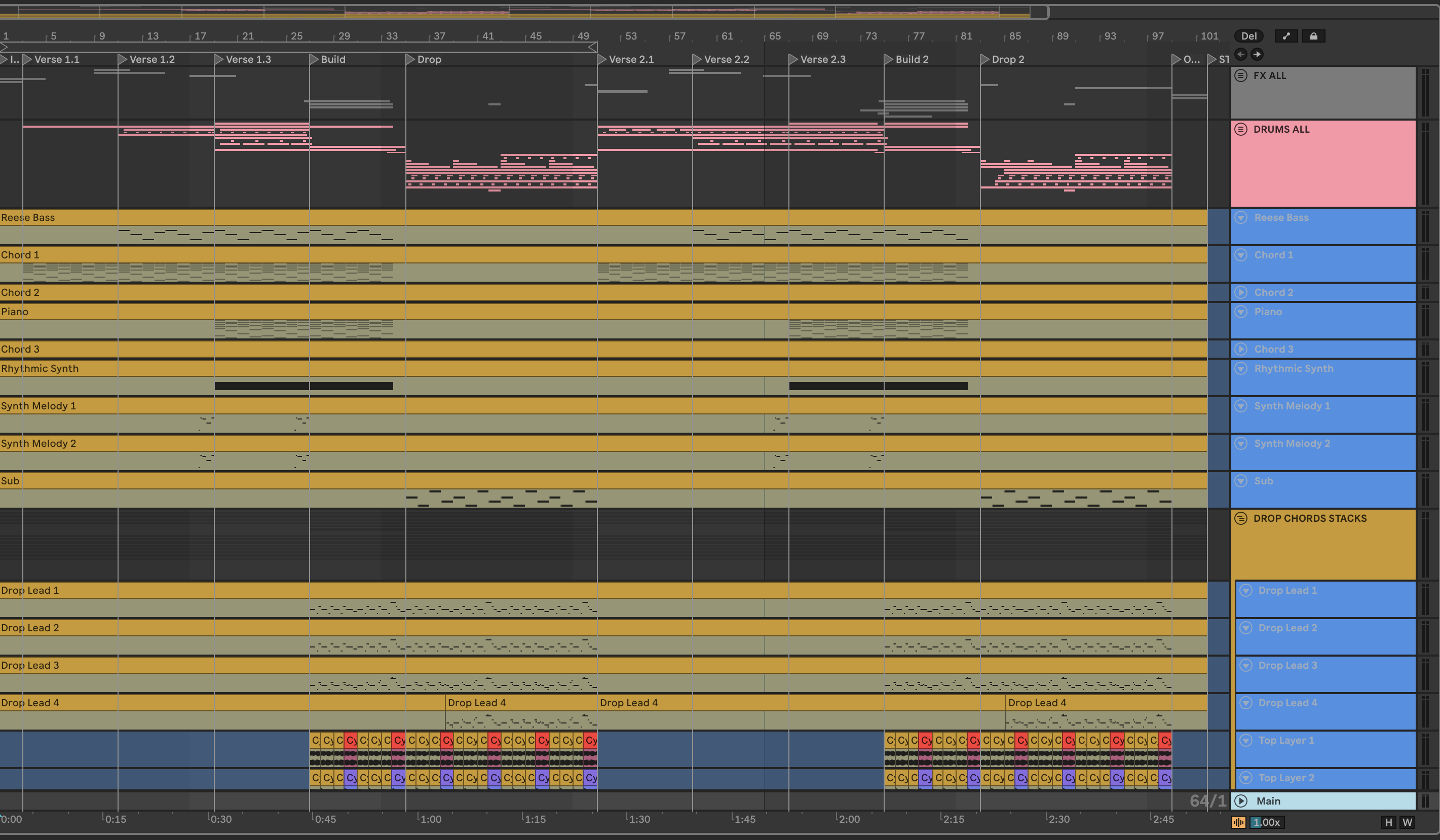Select the Verse 2.2 locator
Viewport: 1440px width, 840px height.
[x=721, y=59]
